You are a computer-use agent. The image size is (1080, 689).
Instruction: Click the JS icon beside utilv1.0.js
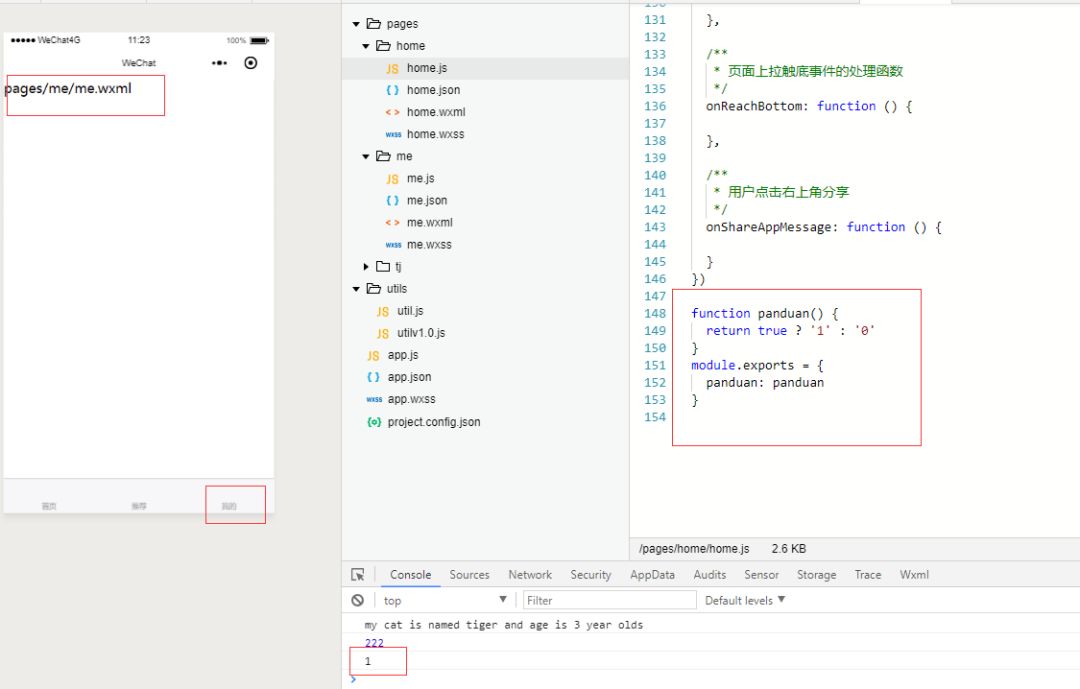[x=382, y=333]
